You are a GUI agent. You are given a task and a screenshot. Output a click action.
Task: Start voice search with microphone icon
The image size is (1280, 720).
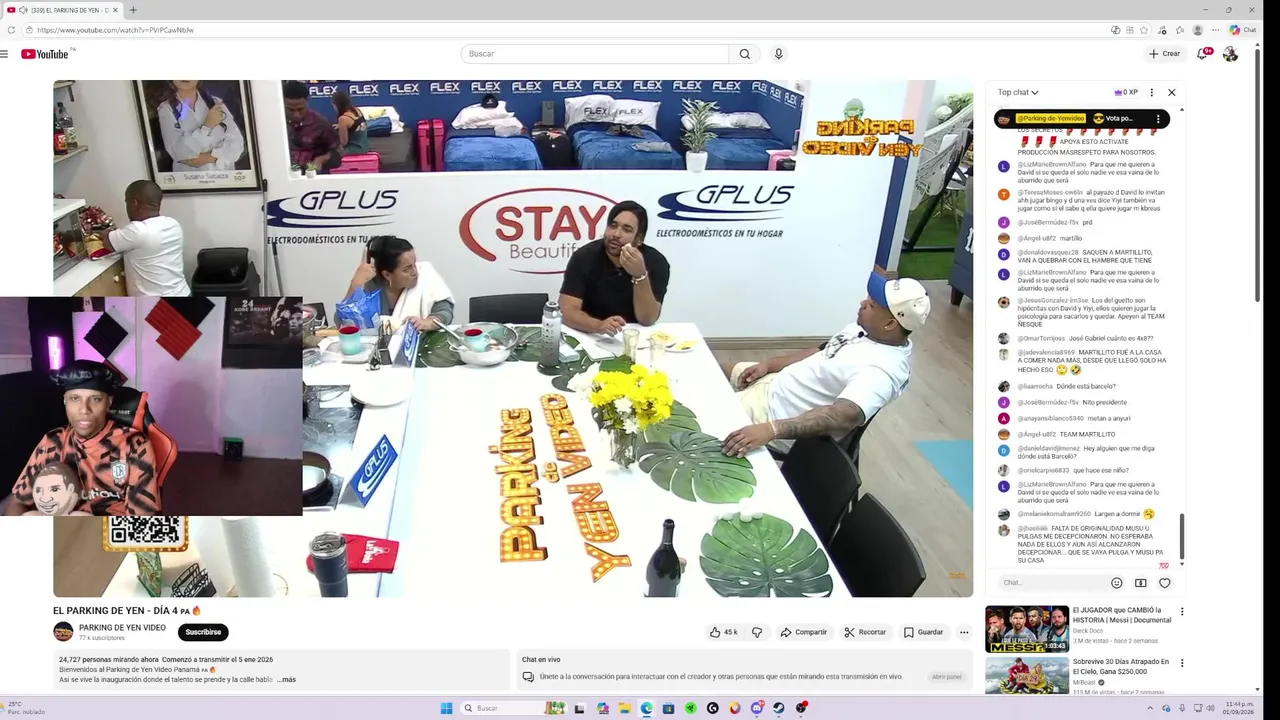[778, 54]
